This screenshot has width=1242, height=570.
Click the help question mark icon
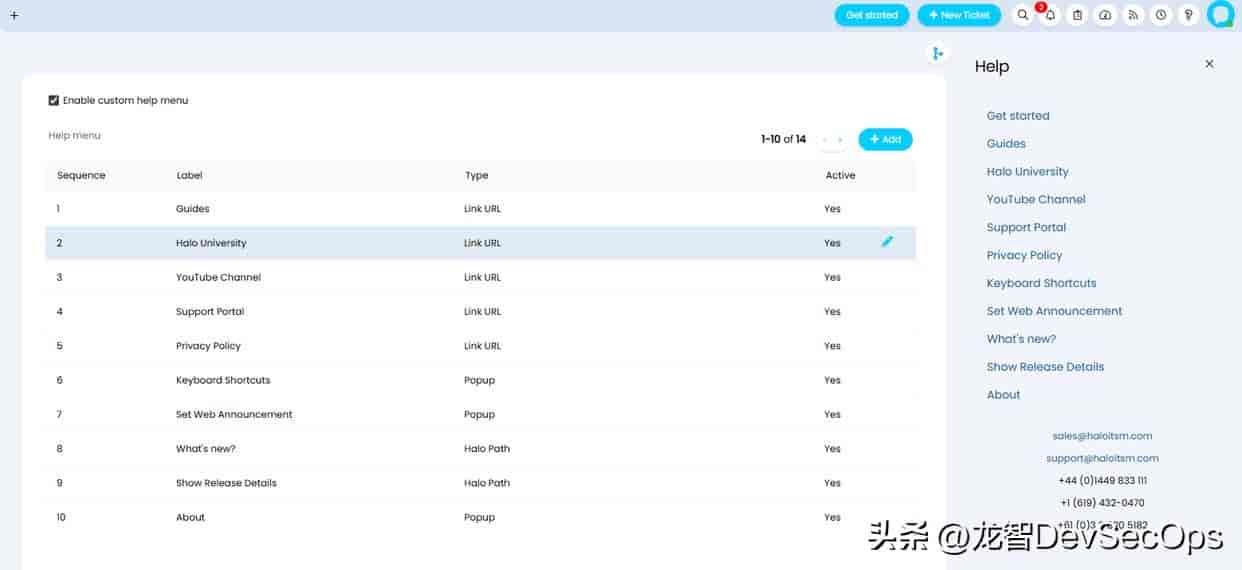click(1188, 15)
